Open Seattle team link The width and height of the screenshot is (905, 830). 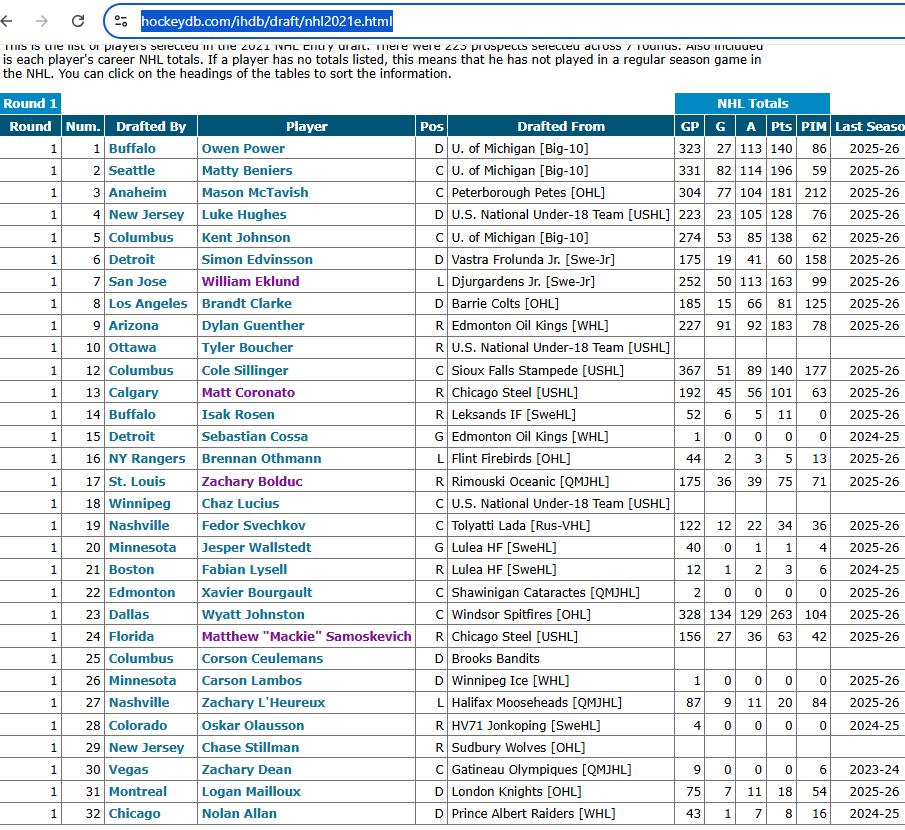[x=132, y=170]
